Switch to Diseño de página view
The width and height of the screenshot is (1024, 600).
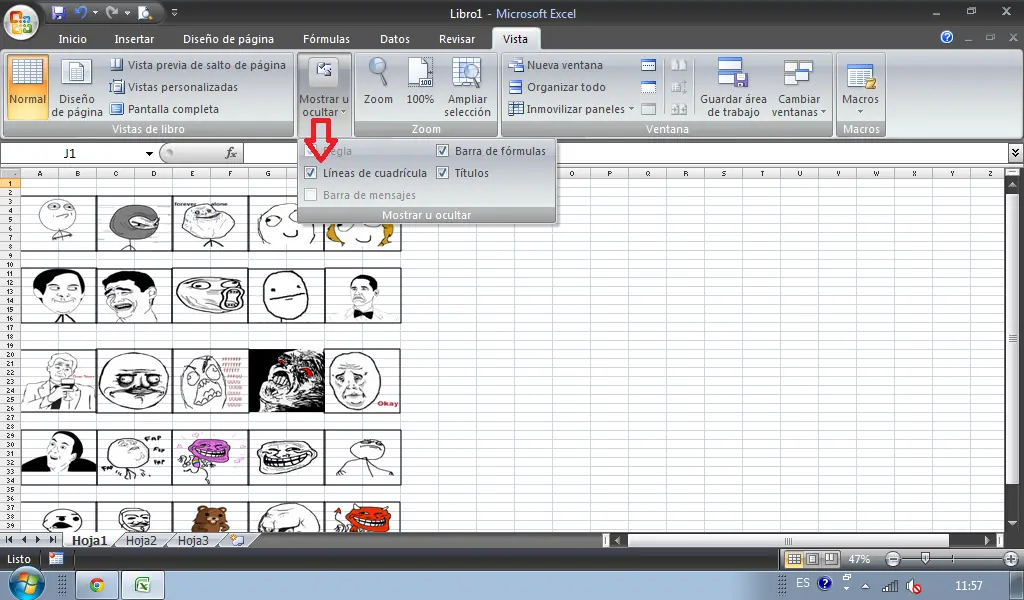(x=77, y=87)
